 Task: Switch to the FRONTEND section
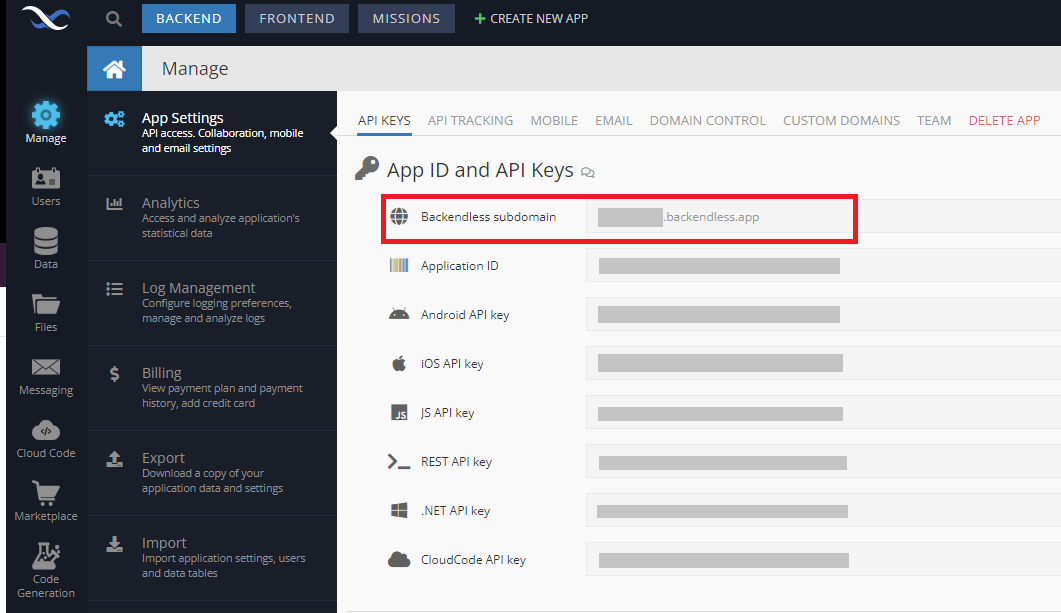[297, 18]
